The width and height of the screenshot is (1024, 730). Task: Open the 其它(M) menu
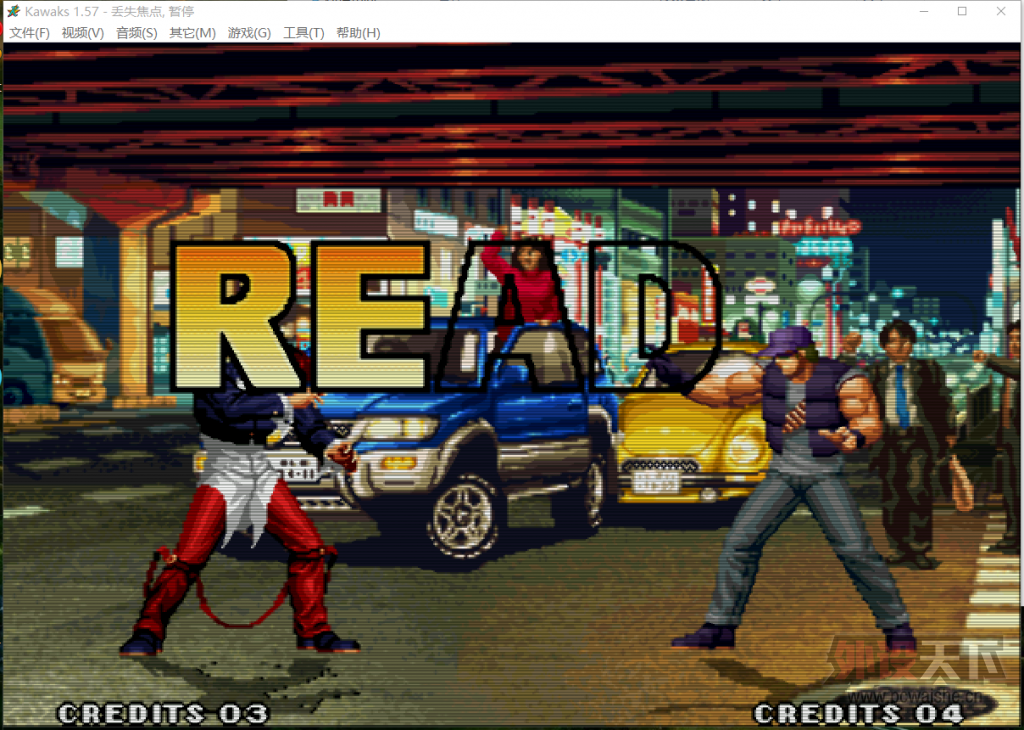193,33
